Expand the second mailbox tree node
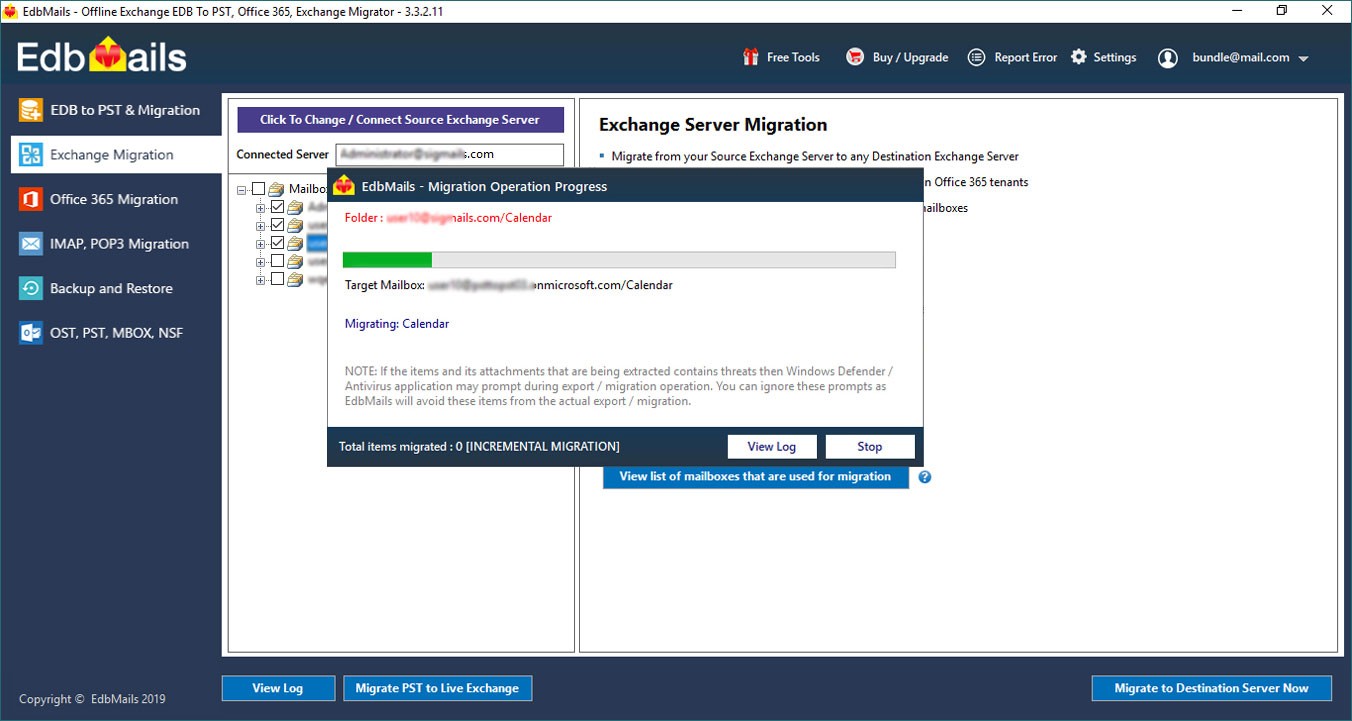Screen dimensions: 1352x721 click(261, 225)
